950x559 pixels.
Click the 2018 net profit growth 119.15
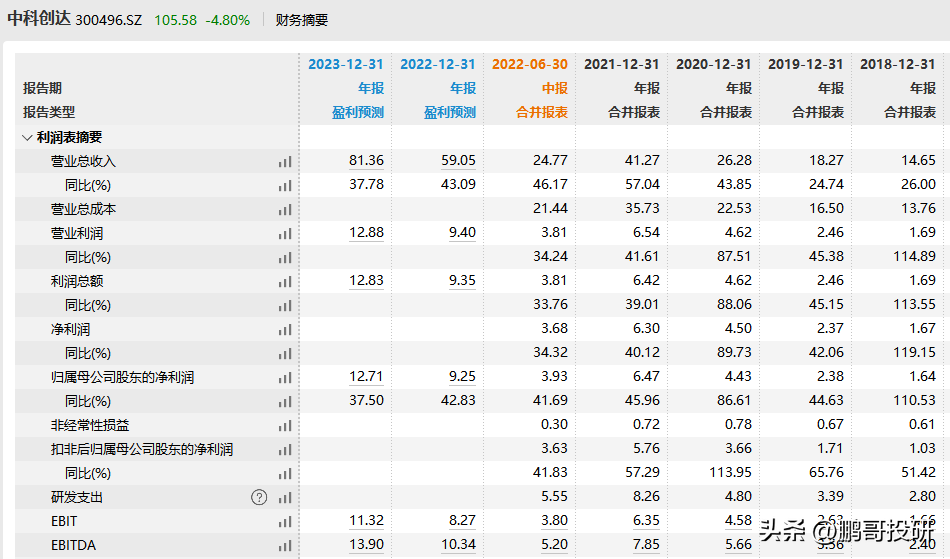pos(914,352)
